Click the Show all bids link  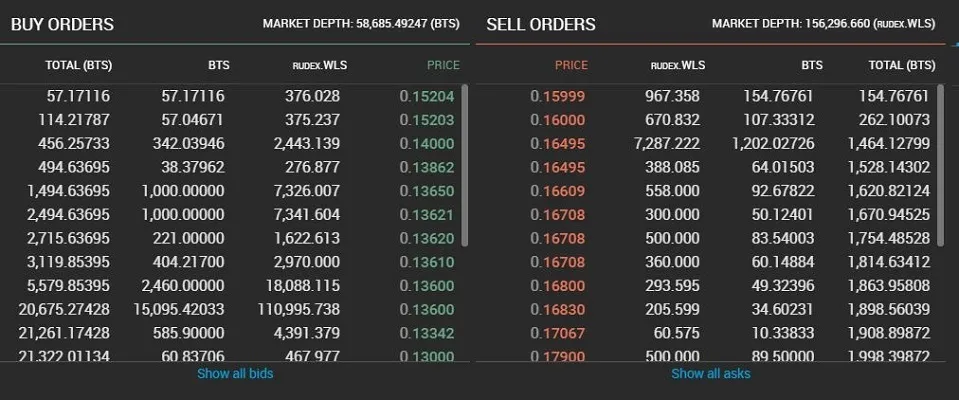(235, 374)
